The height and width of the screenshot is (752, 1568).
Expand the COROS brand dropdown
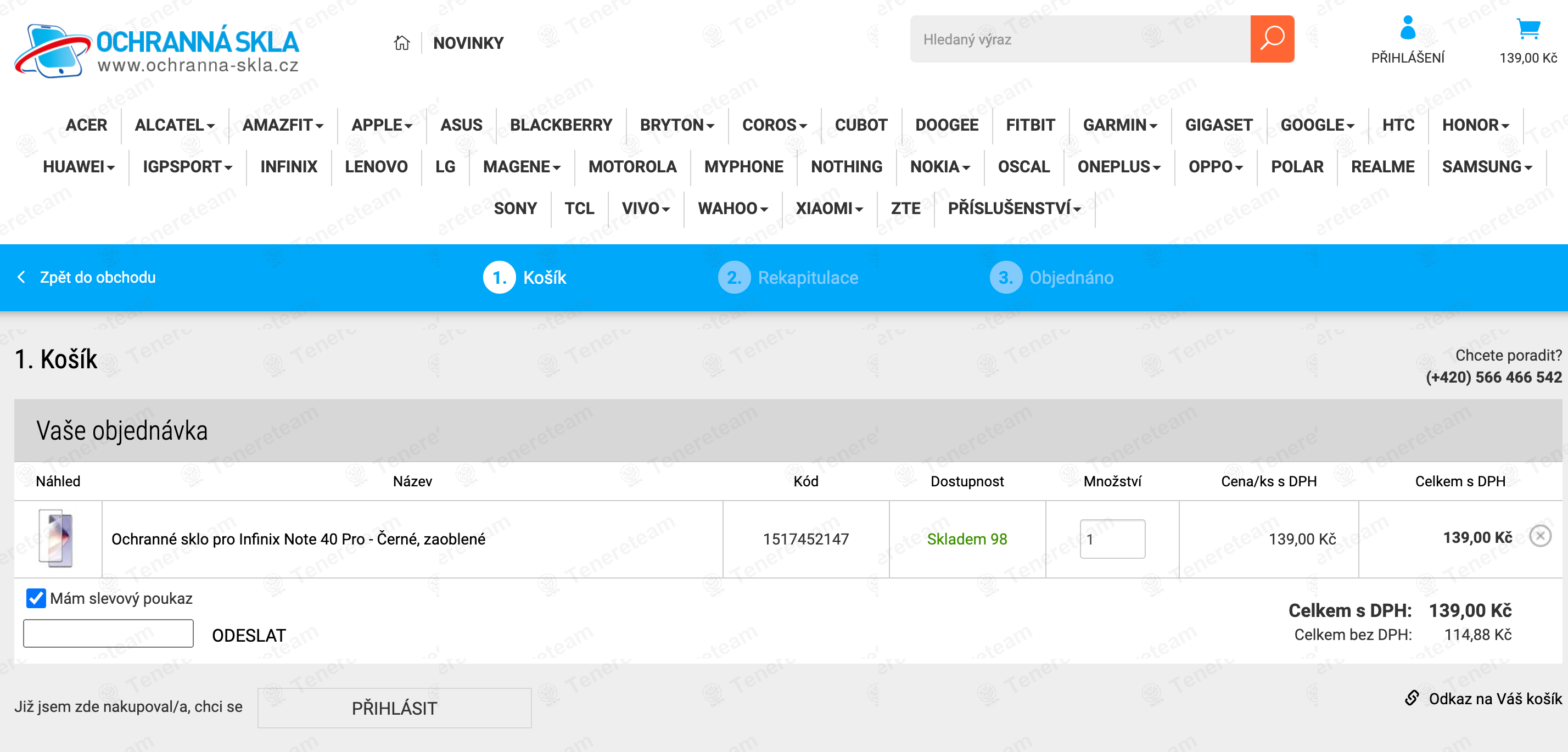coord(774,125)
